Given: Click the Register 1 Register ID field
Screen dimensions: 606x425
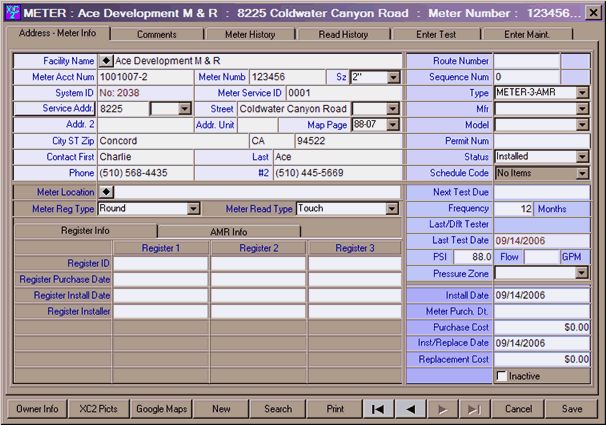Looking at the screenshot, I should point(160,263).
